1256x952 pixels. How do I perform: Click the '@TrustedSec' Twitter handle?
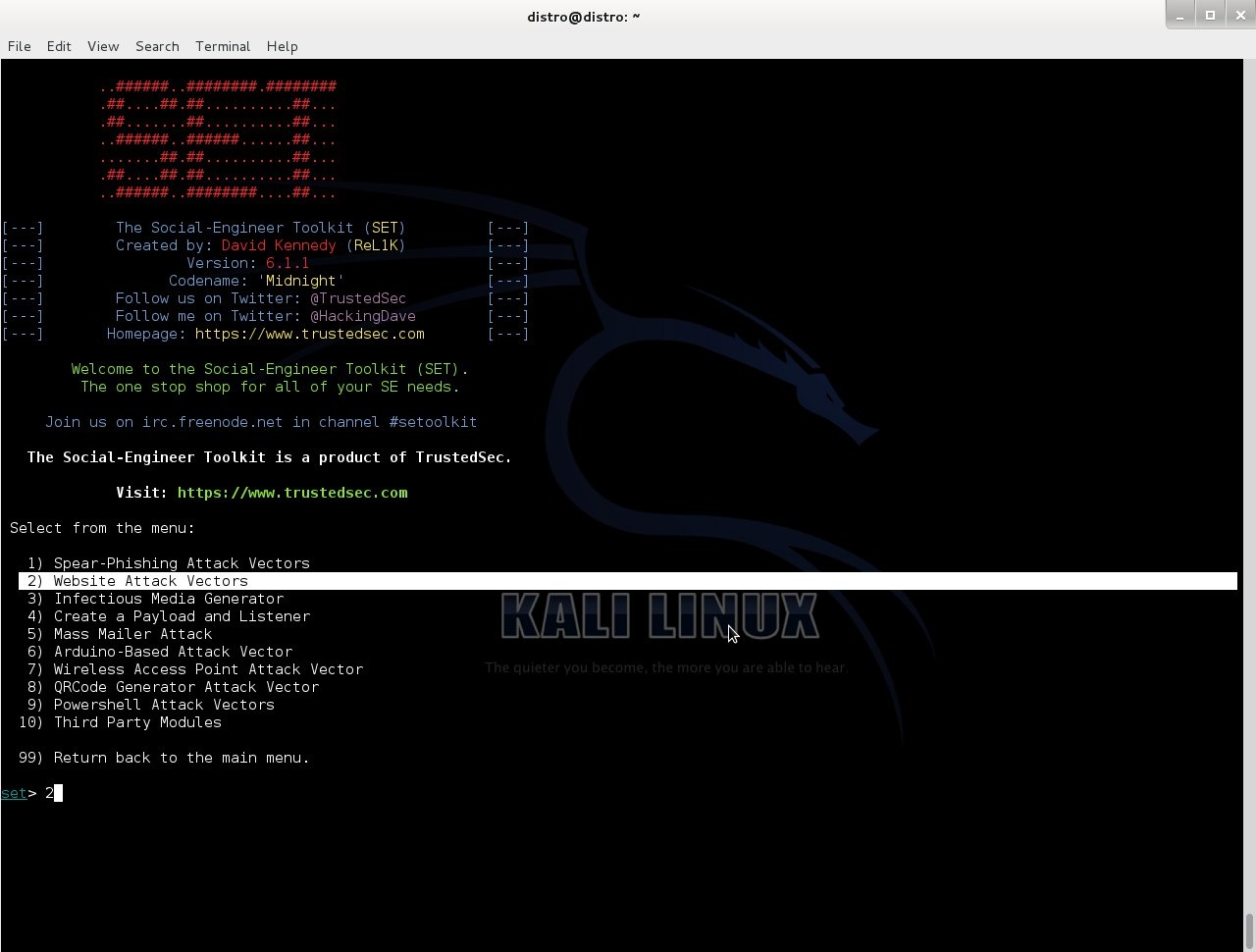coord(358,298)
